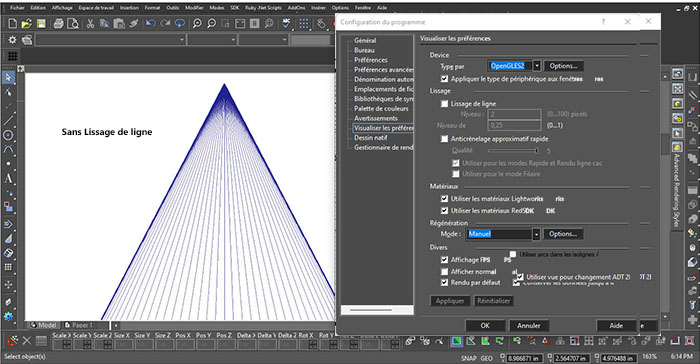Image resolution: width=700 pixels, height=364 pixels.
Task: Cut selection with the scissors icon
Action: (90, 24)
